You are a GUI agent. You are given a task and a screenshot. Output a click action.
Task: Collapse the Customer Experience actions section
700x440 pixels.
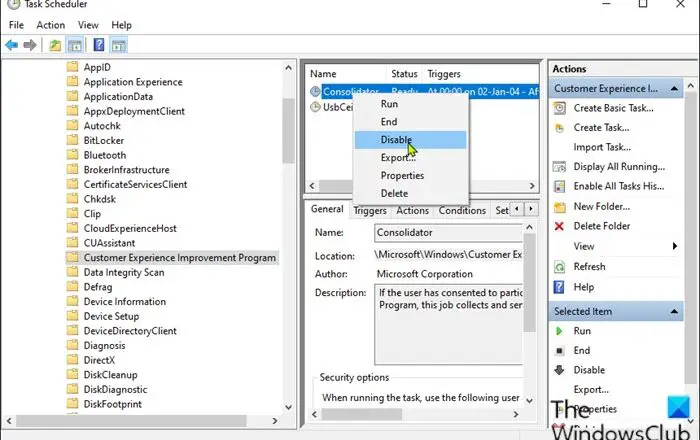674,89
